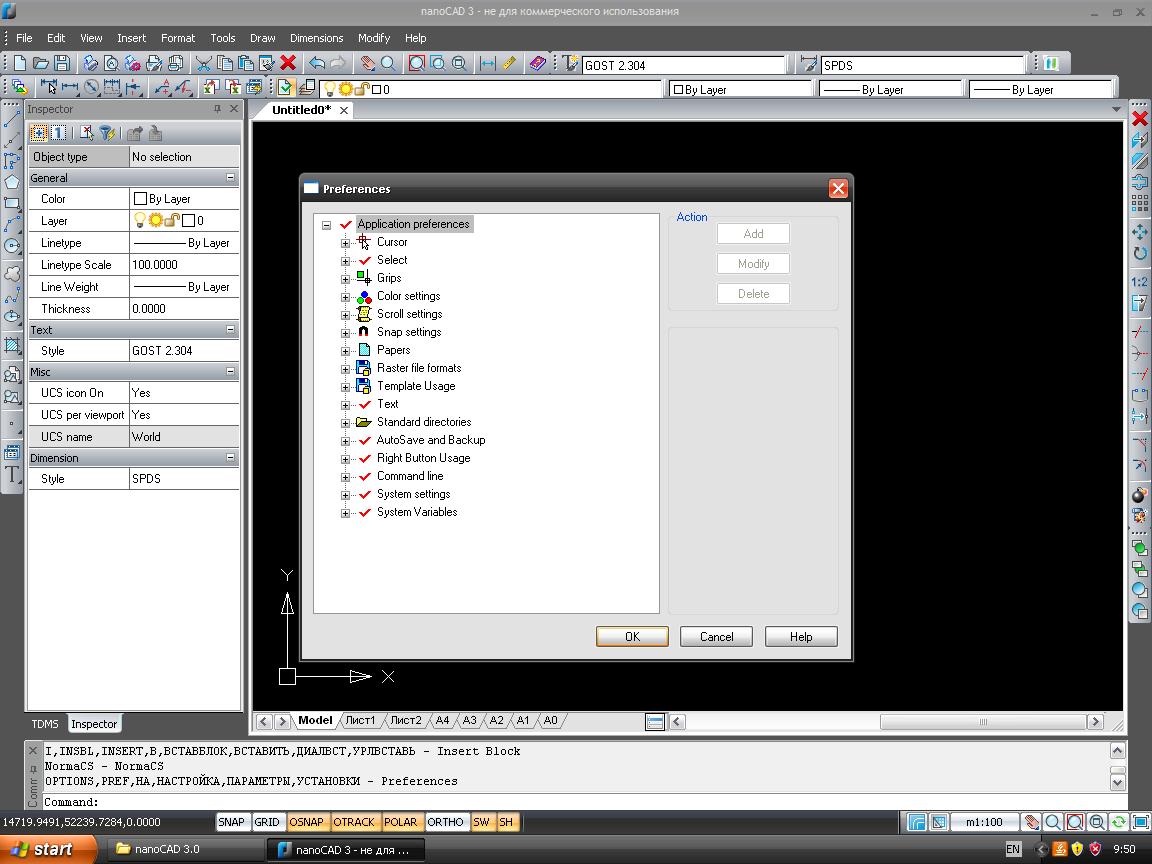This screenshot has width=1152, height=864.
Task: Turn off OTRACK in status bar
Action: (353, 822)
